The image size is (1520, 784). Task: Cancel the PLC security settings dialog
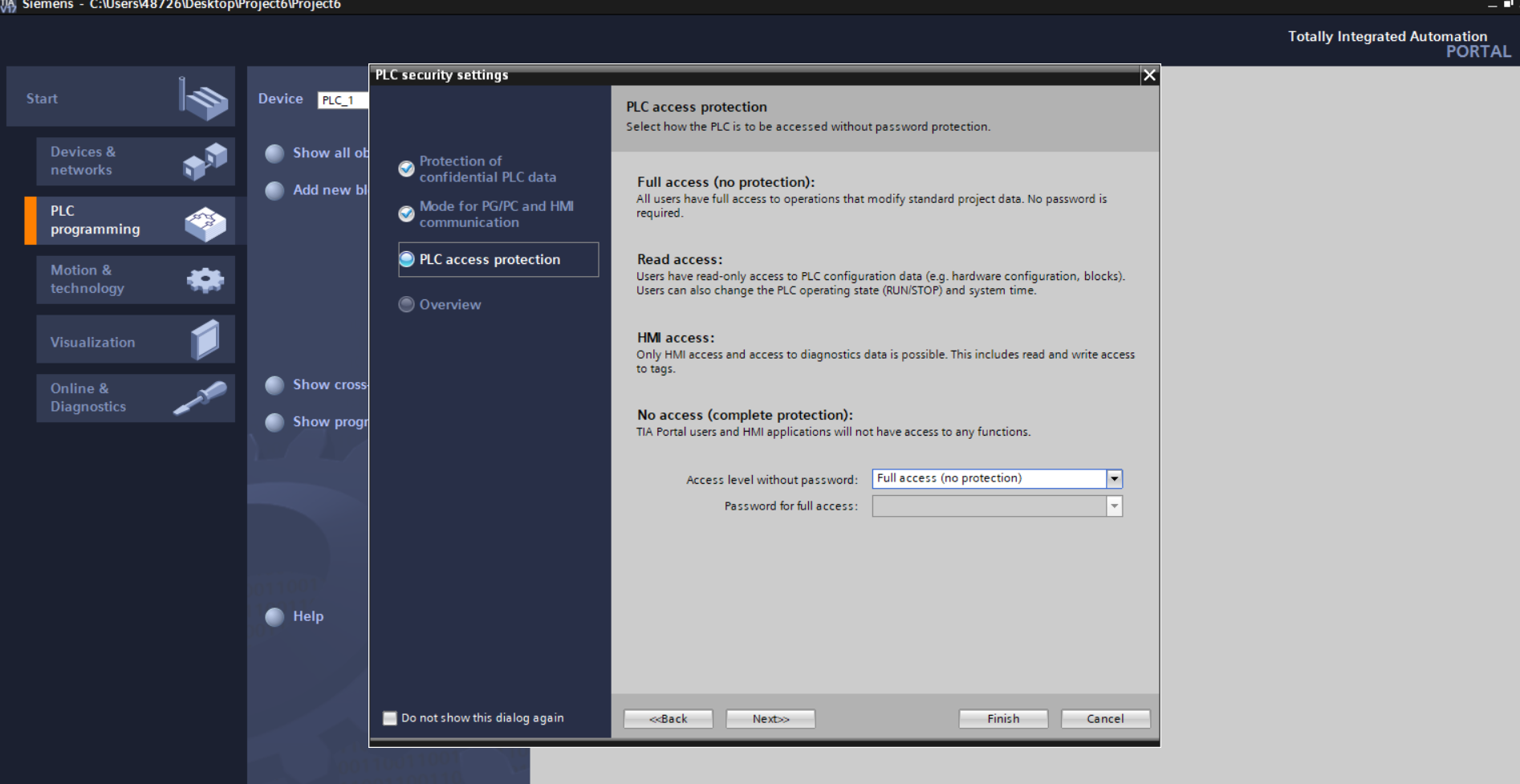click(1105, 719)
